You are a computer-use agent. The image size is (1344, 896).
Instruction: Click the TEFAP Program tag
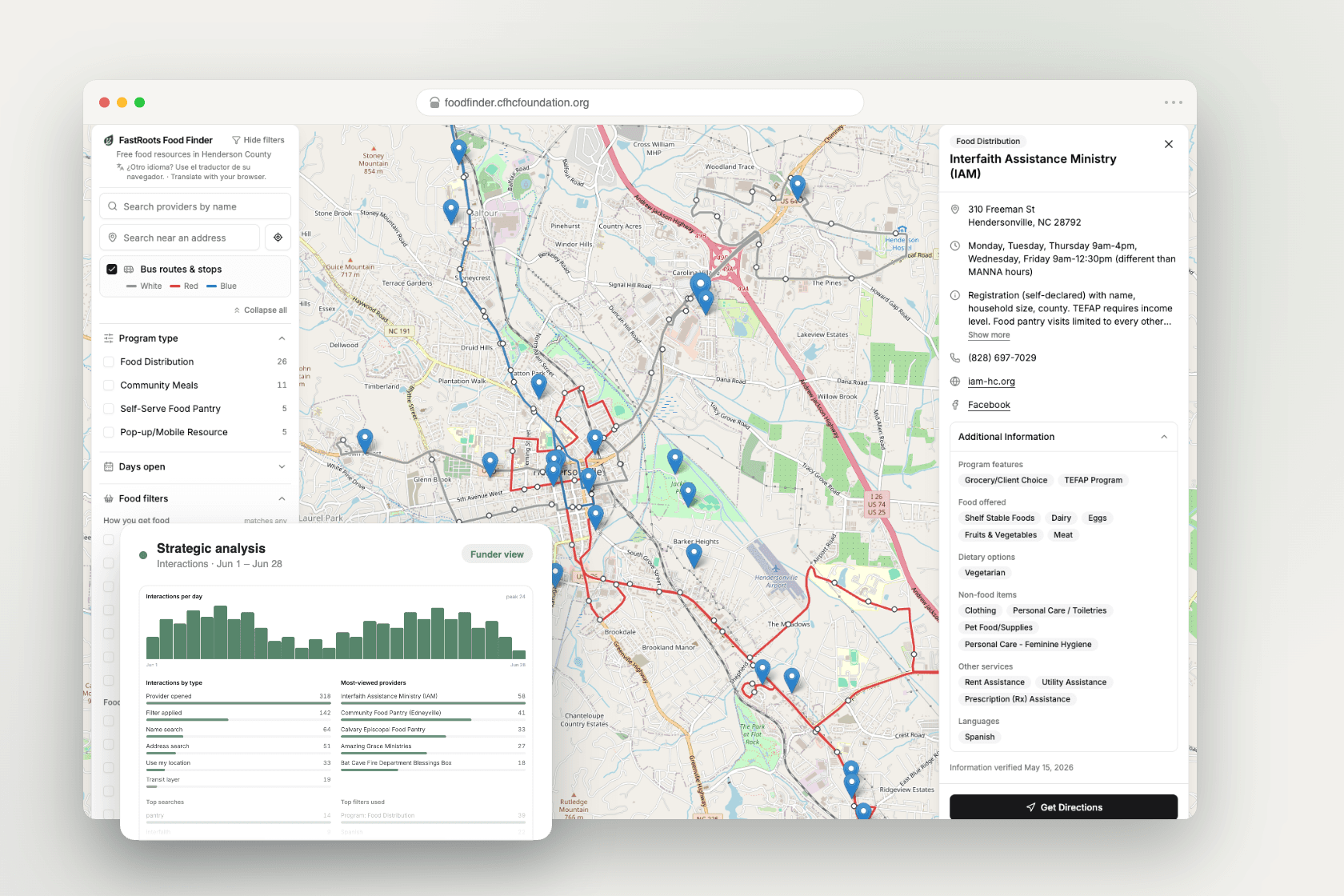(x=1093, y=481)
